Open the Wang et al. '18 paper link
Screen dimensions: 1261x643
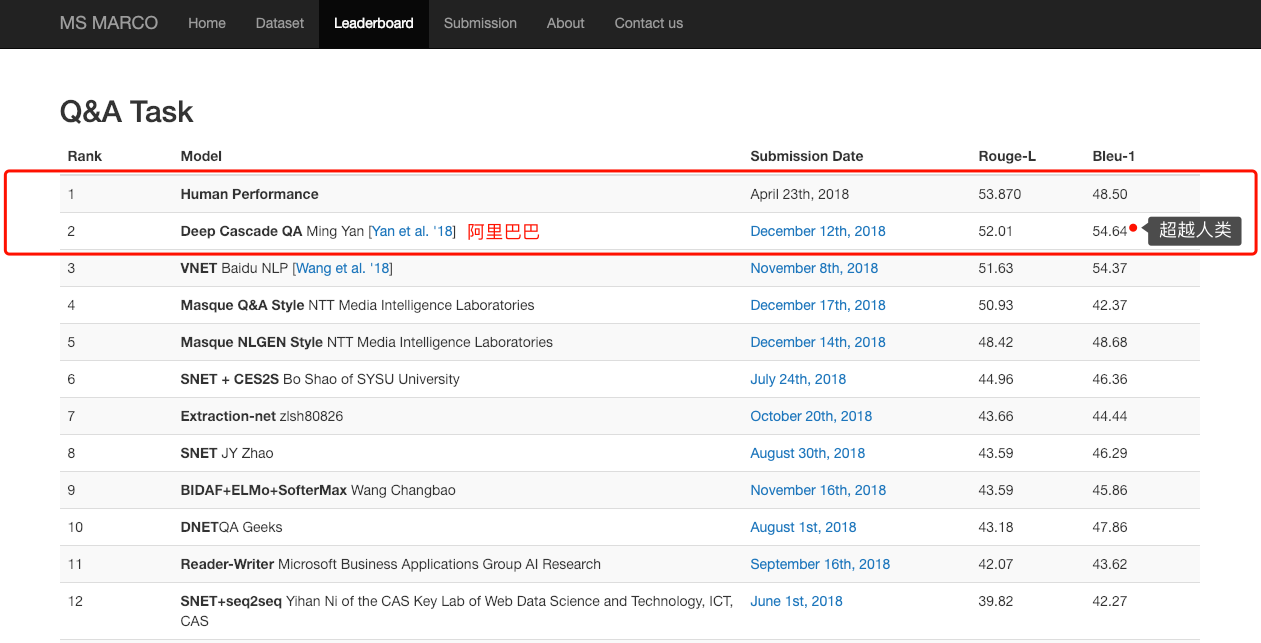coord(342,268)
